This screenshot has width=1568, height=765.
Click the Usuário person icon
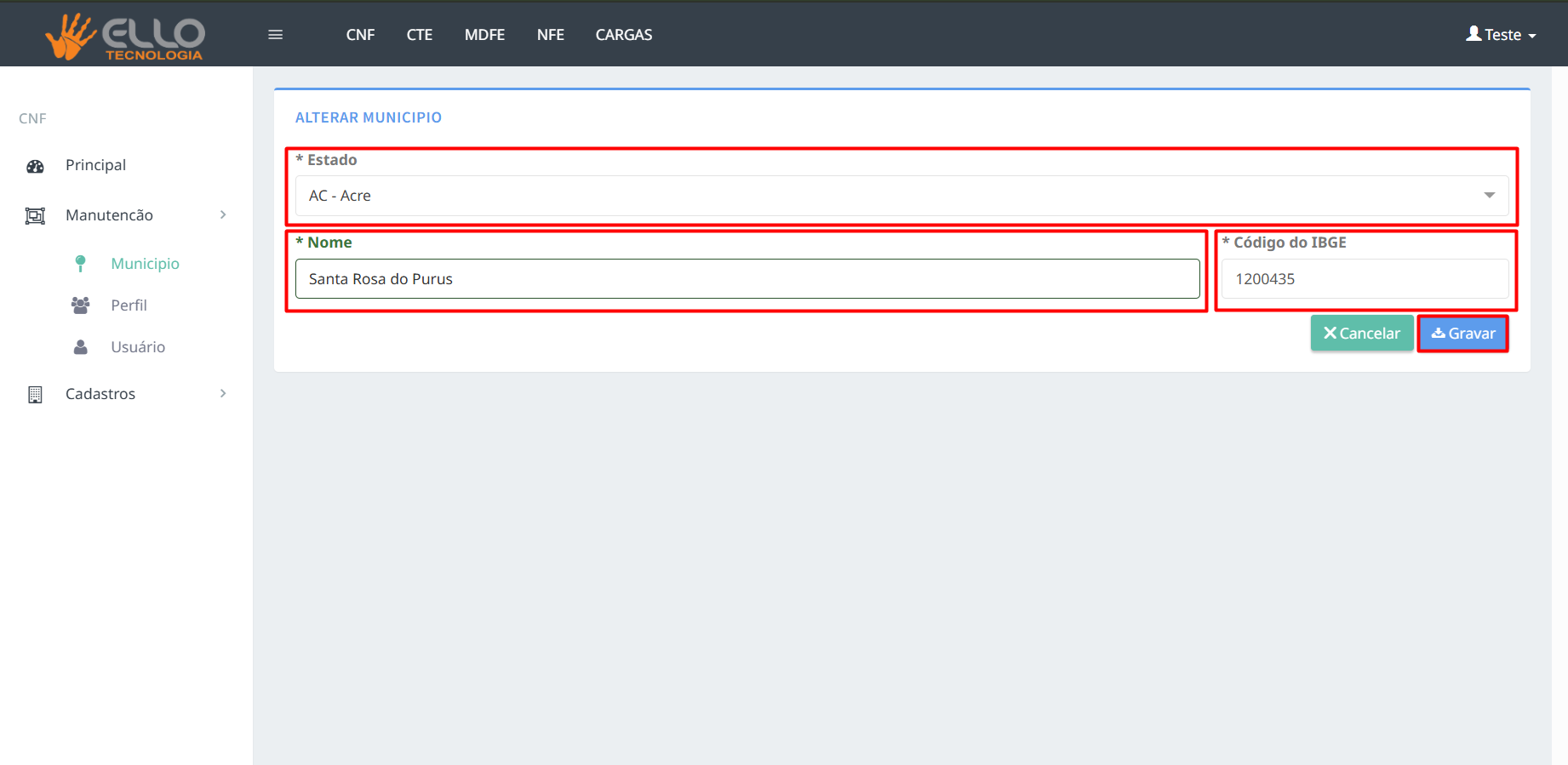[x=80, y=347]
